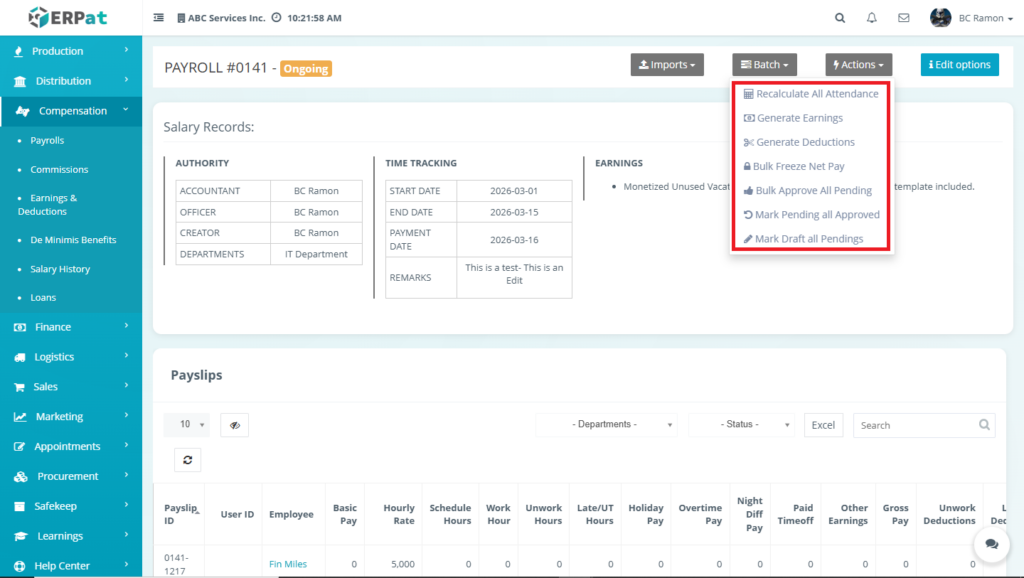Click the ERPat logo
This screenshot has height=578, width=1024.
[x=66, y=17]
